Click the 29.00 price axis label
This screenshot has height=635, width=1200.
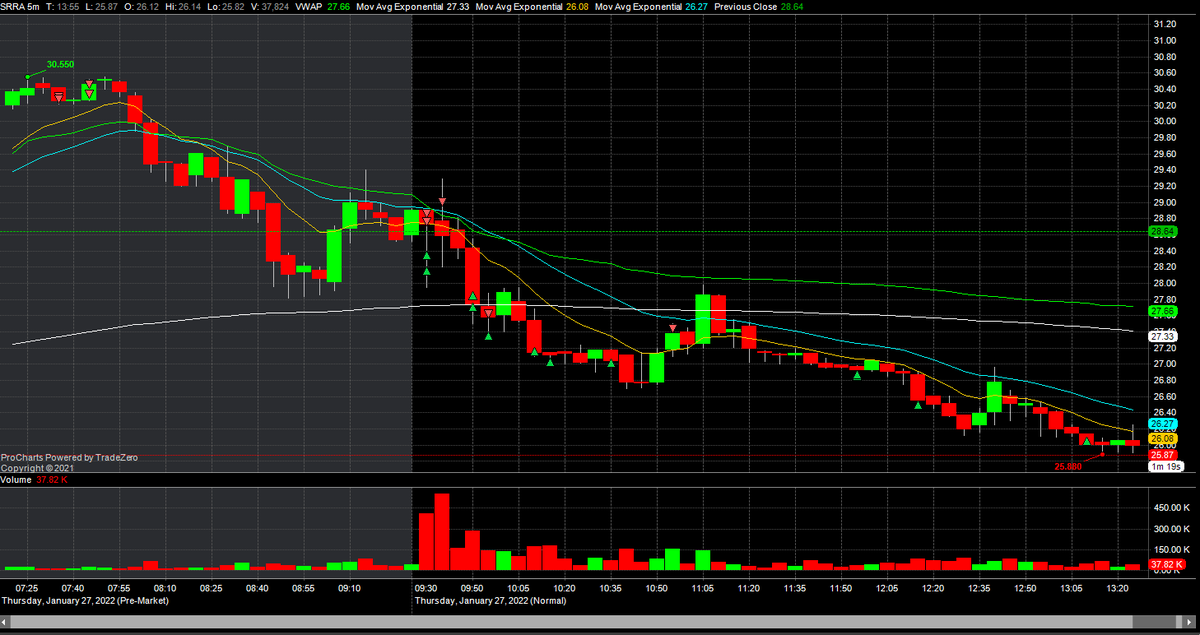[1164, 202]
